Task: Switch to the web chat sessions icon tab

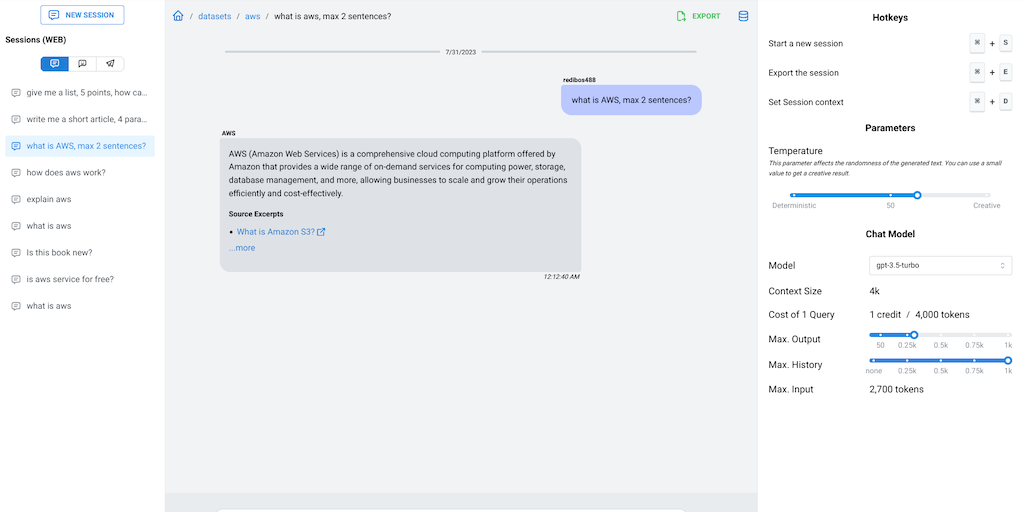Action: pyautogui.click(x=54, y=64)
